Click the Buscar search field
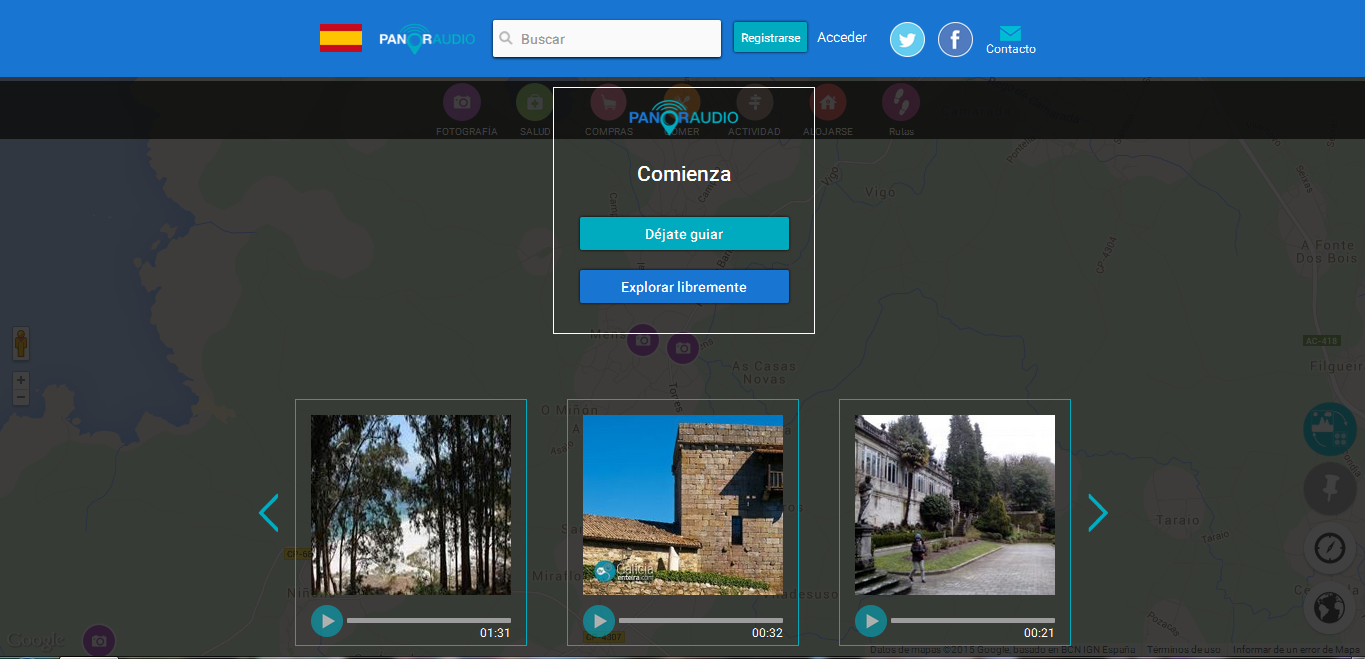 (617, 39)
